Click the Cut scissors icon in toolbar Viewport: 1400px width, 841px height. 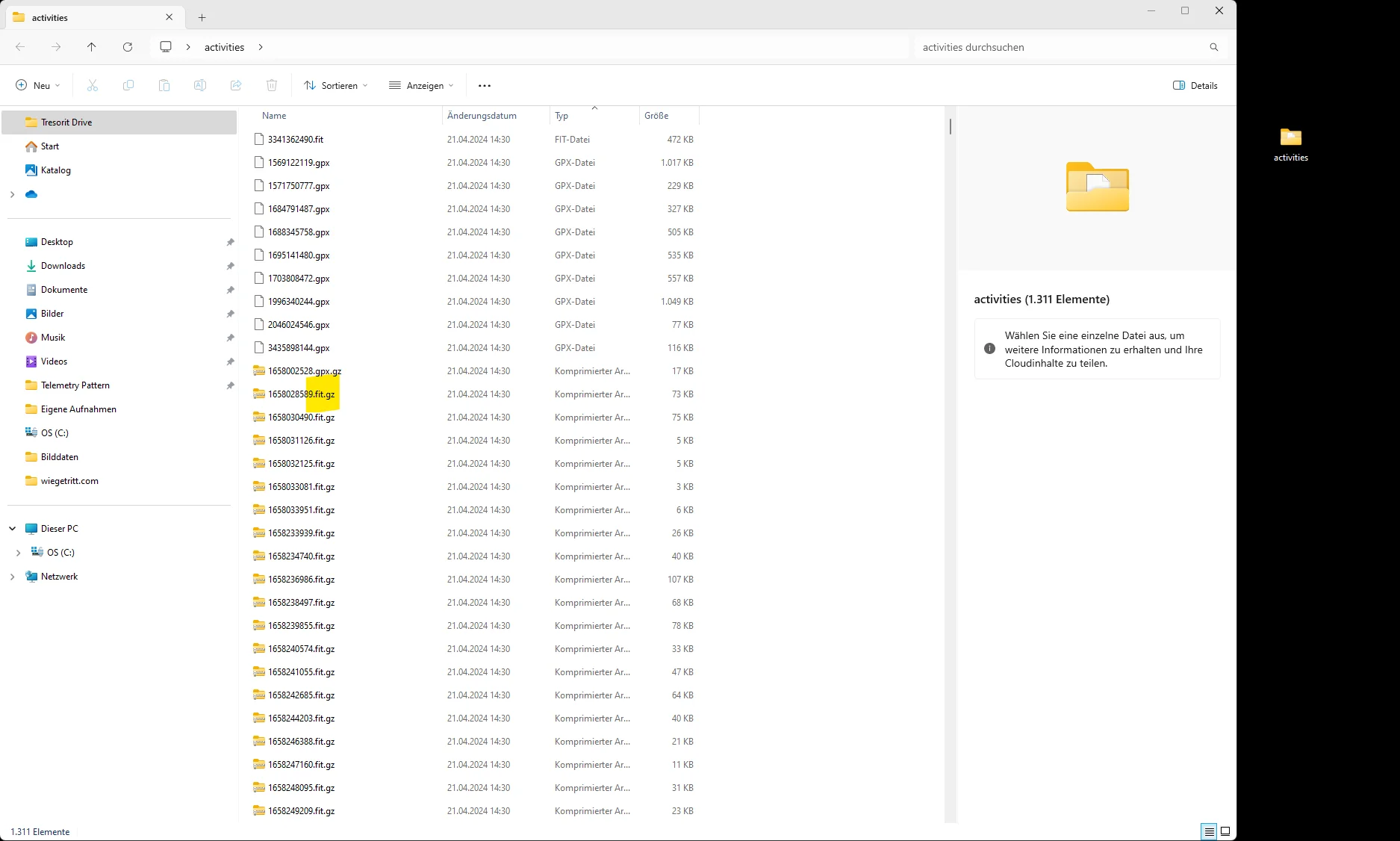(93, 86)
